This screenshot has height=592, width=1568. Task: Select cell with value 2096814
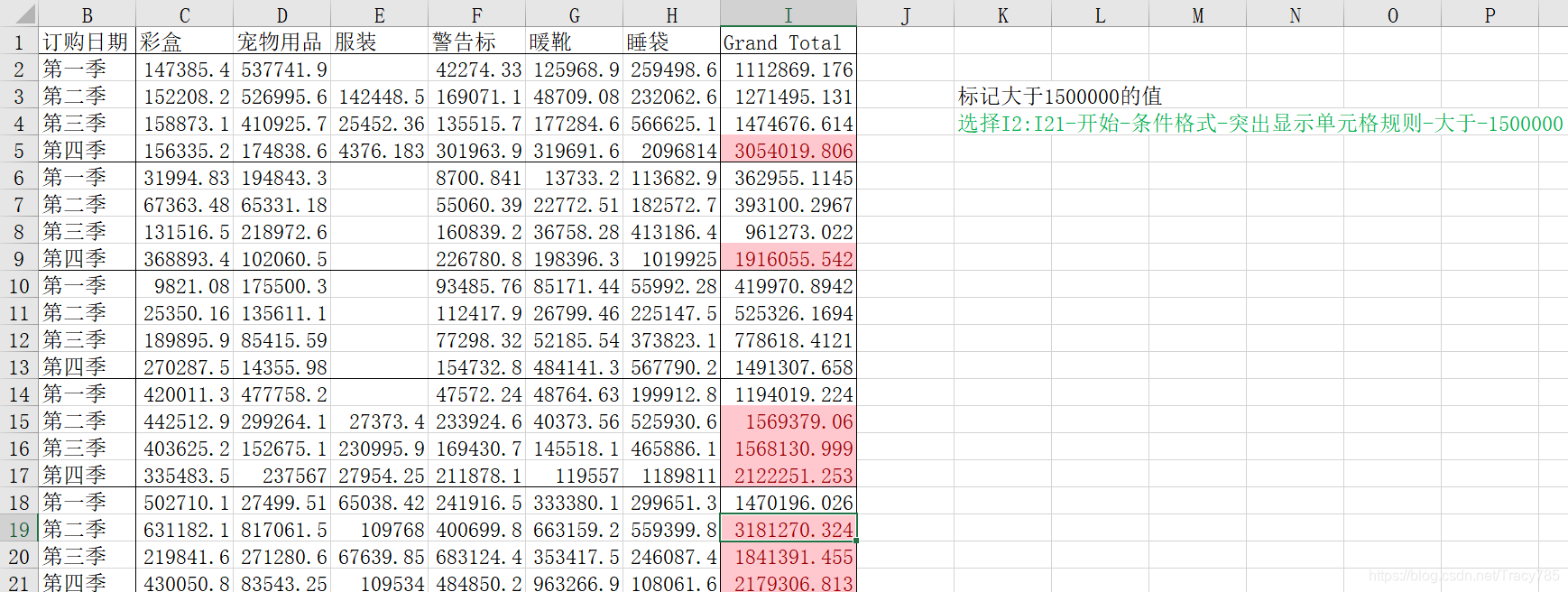coord(672,150)
